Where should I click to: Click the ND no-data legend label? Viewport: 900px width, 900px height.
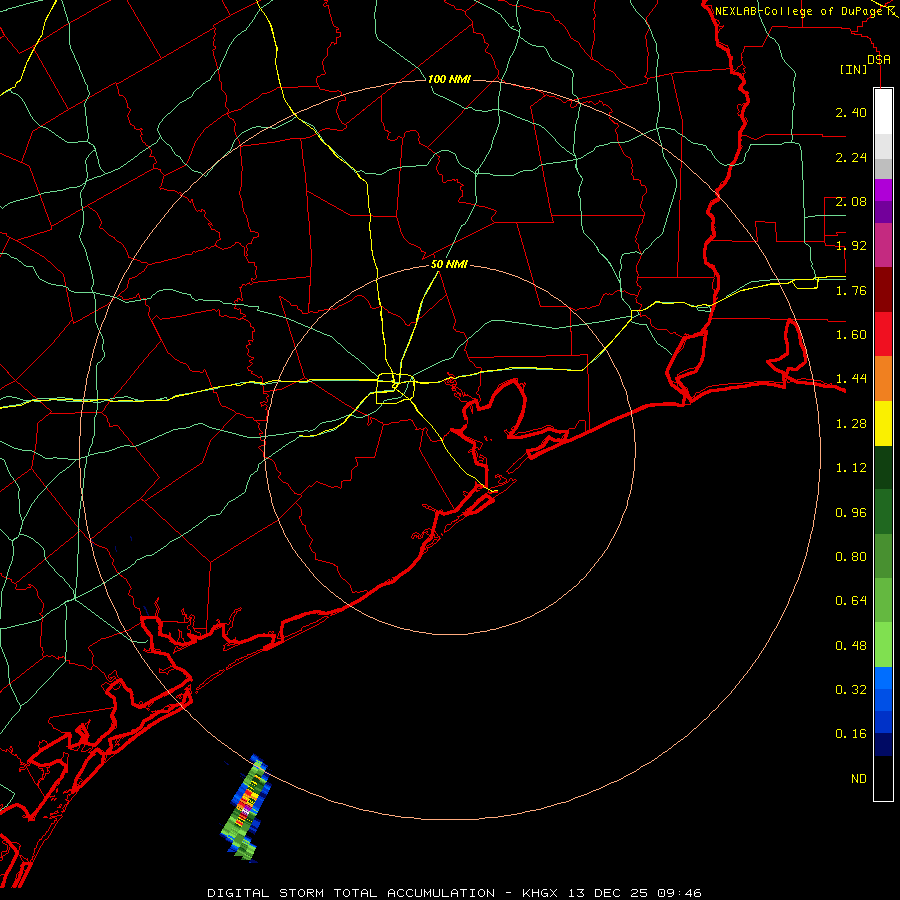click(x=859, y=779)
